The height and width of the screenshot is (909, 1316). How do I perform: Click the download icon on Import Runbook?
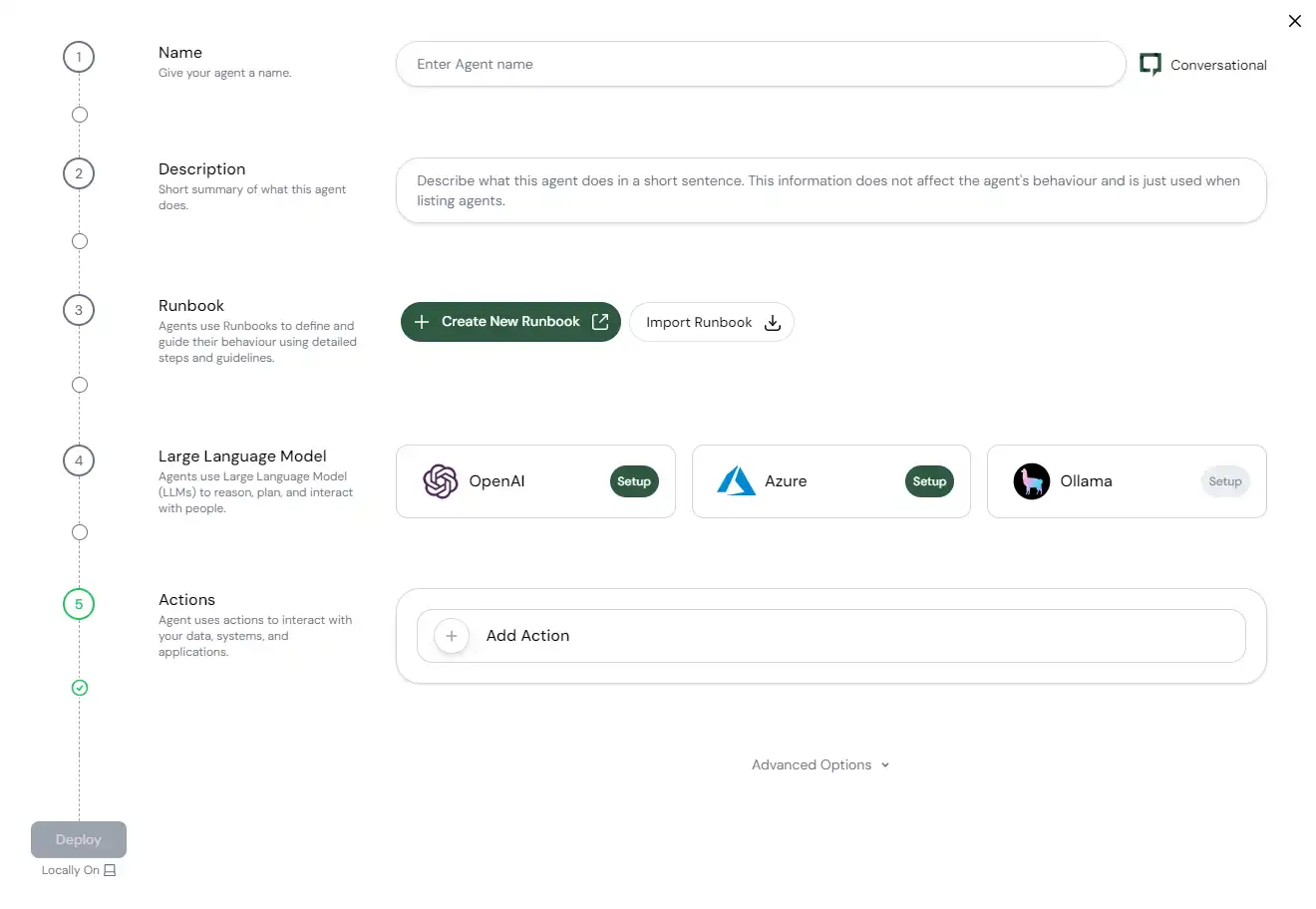point(772,322)
